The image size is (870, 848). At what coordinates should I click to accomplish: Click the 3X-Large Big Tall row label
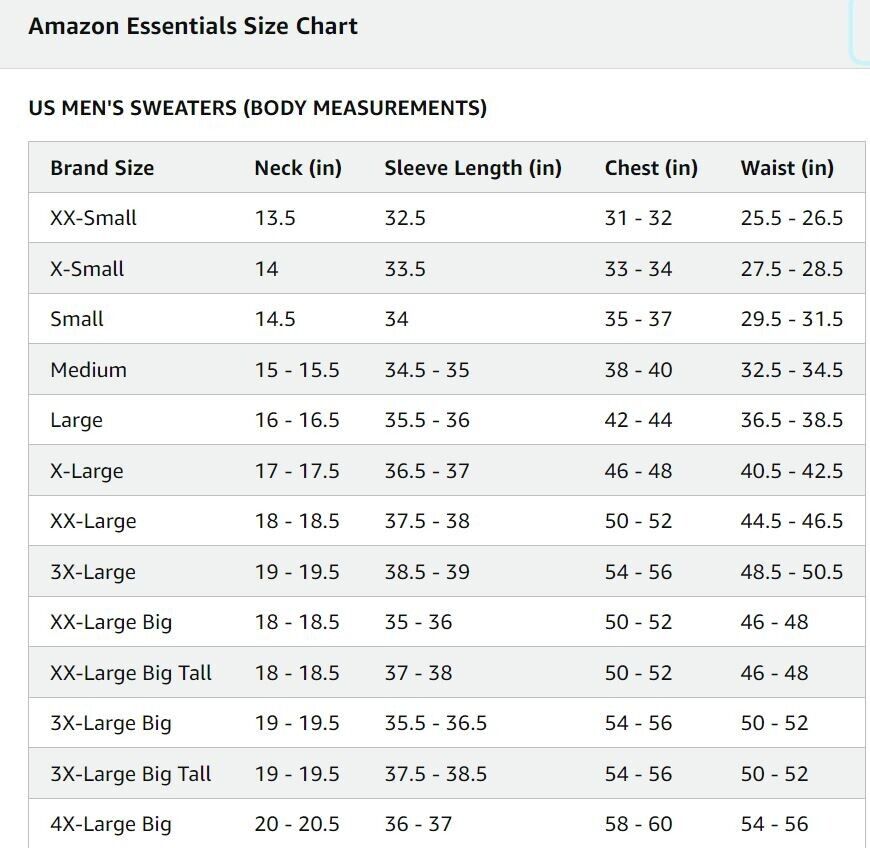click(x=131, y=774)
